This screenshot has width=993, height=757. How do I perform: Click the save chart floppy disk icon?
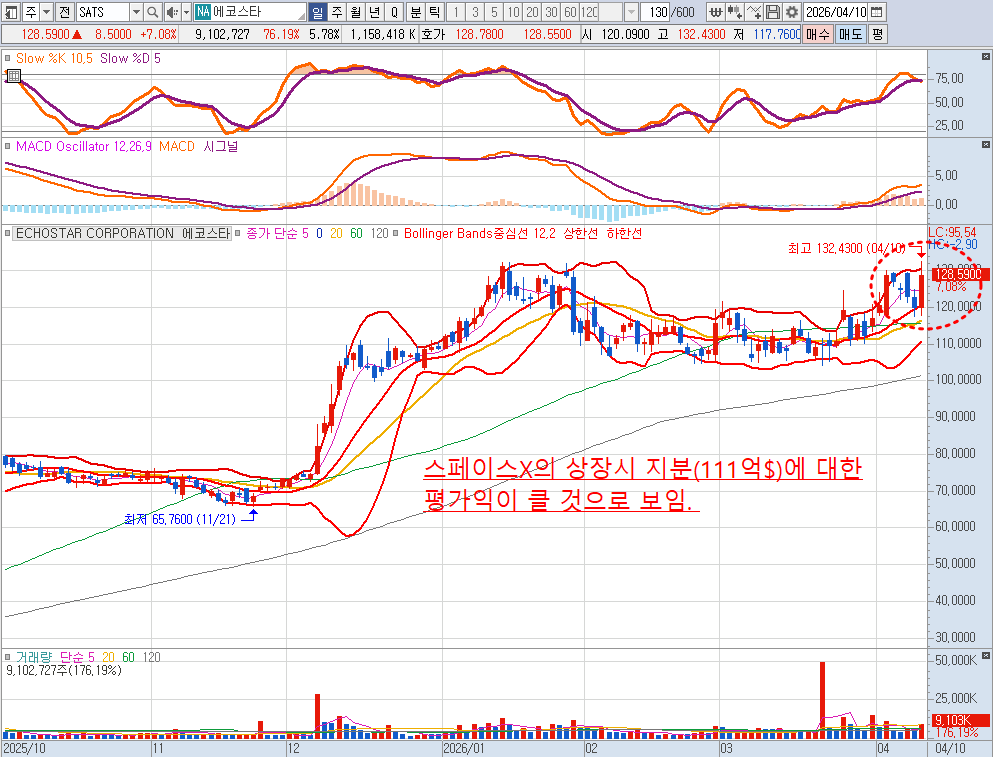[773, 12]
